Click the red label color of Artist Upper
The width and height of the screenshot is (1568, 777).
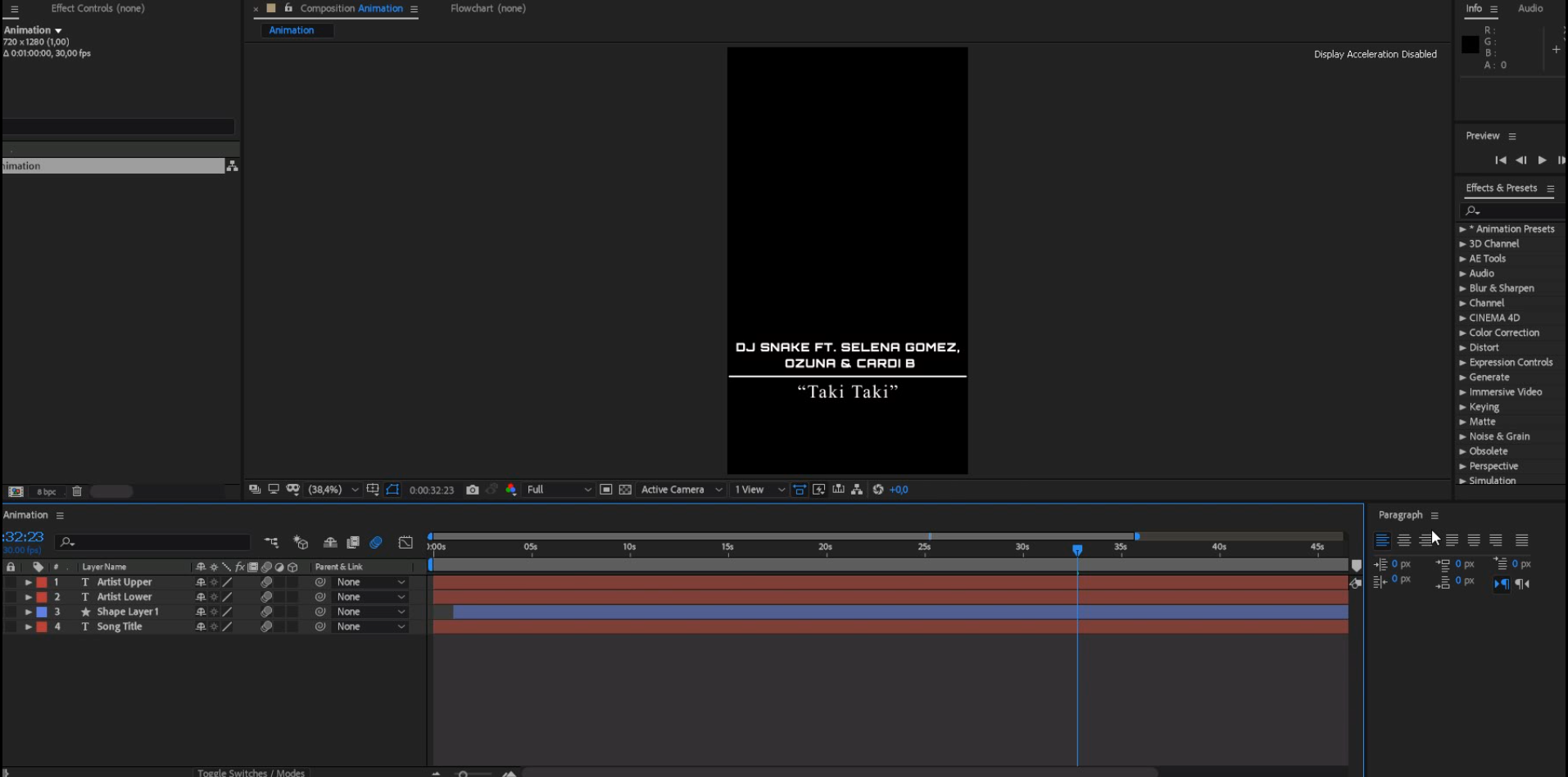pos(42,583)
